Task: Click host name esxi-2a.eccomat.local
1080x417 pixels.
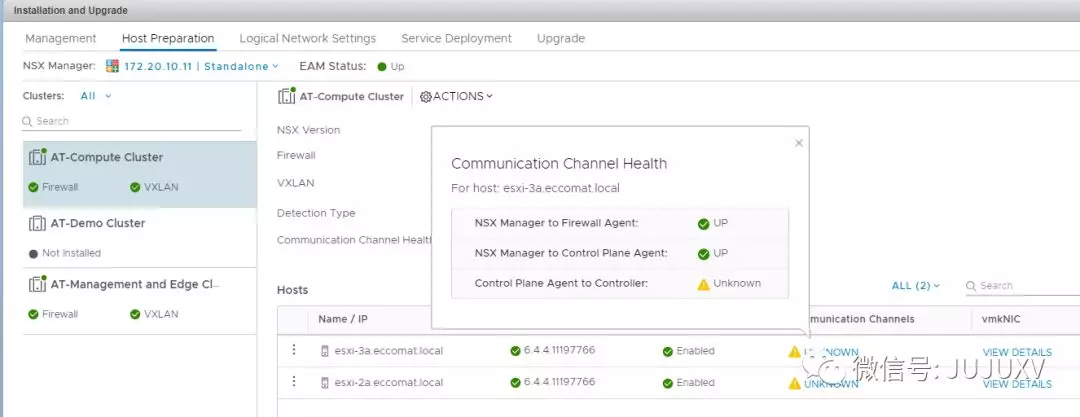Action: (388, 383)
